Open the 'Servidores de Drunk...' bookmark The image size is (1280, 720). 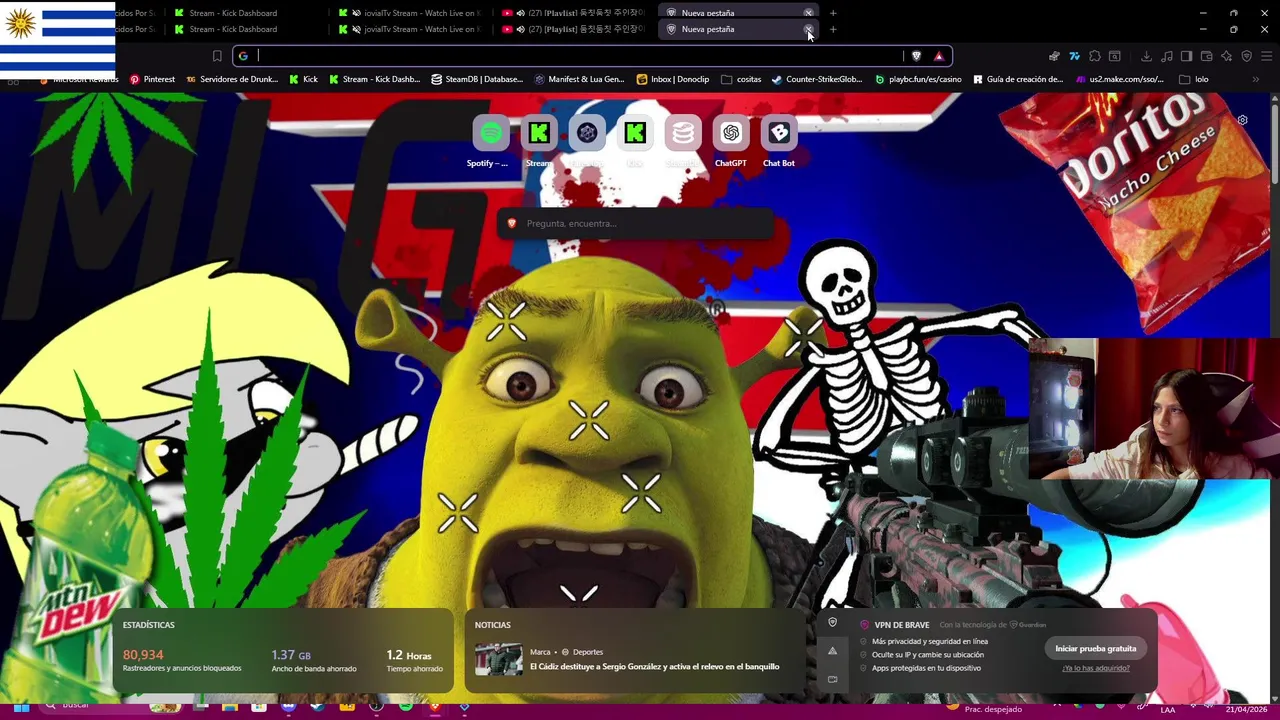click(232, 79)
